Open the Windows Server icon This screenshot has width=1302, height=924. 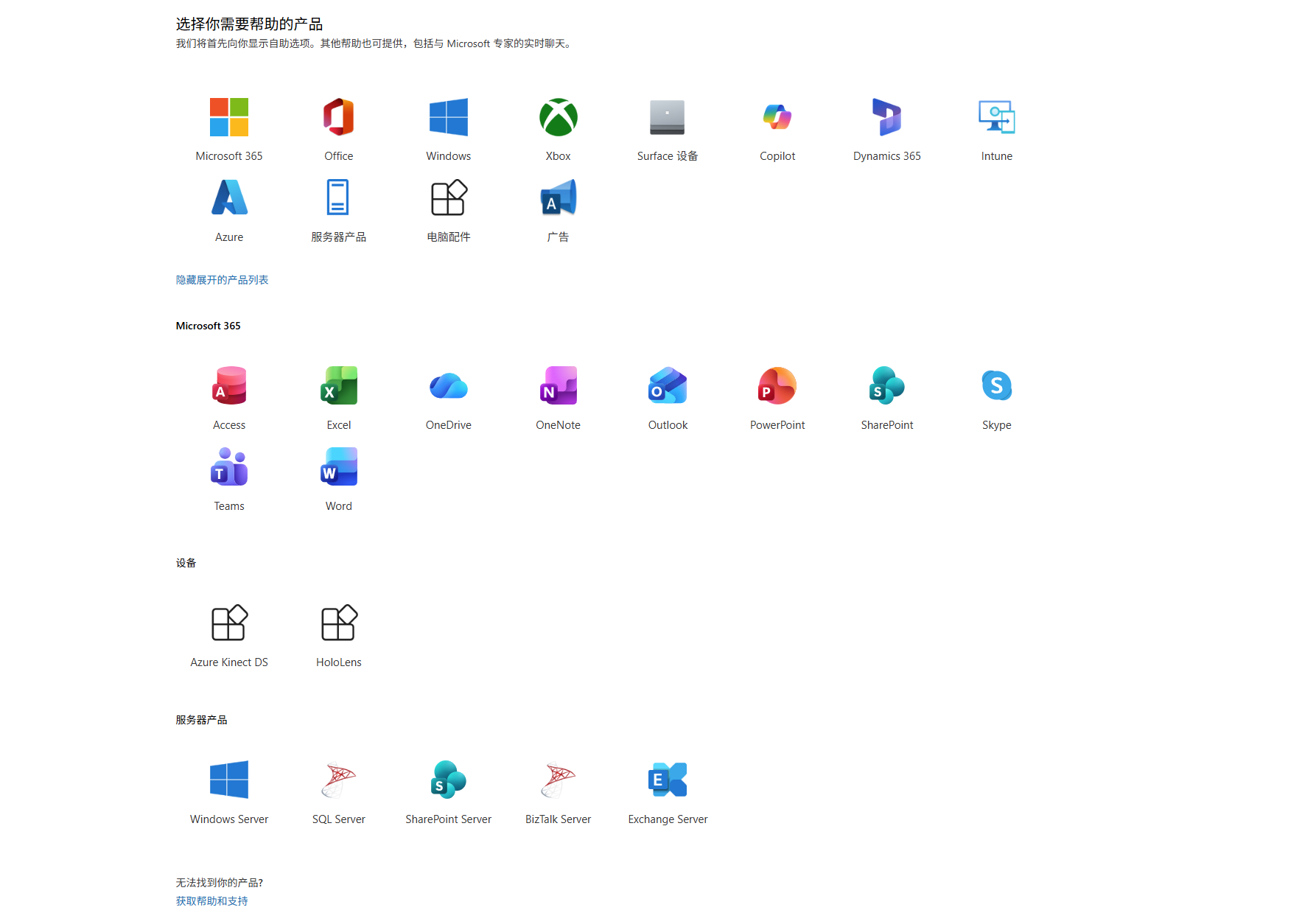pyautogui.click(x=229, y=780)
